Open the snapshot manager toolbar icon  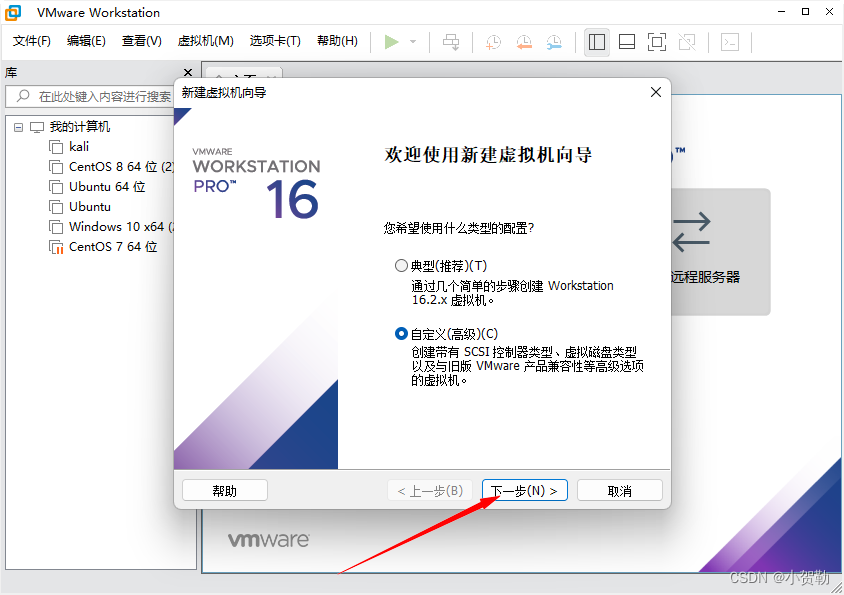tap(554, 41)
